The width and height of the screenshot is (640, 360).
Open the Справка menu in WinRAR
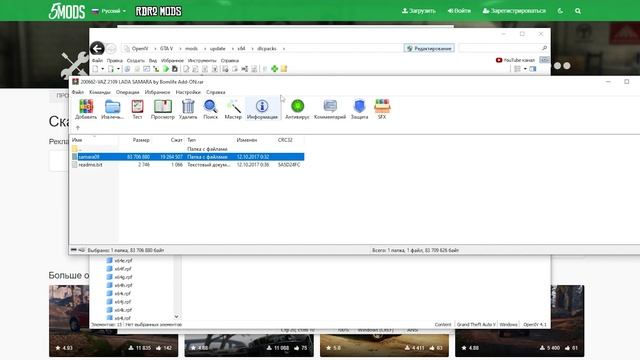(216, 92)
